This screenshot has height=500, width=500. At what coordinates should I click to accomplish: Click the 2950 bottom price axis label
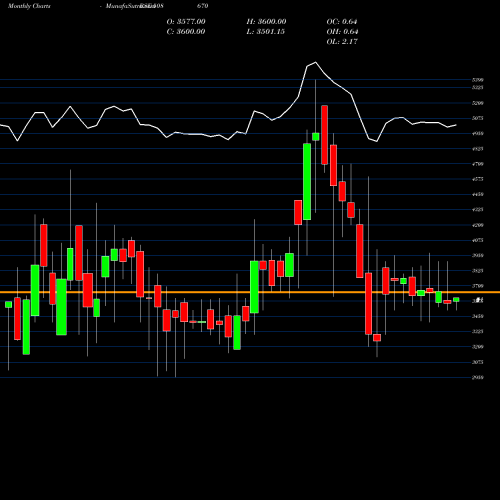[x=478, y=377]
